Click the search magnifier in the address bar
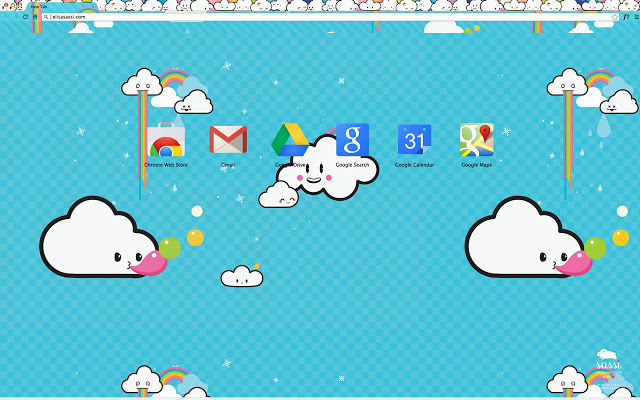This screenshot has height=400, width=640. tap(47, 17)
